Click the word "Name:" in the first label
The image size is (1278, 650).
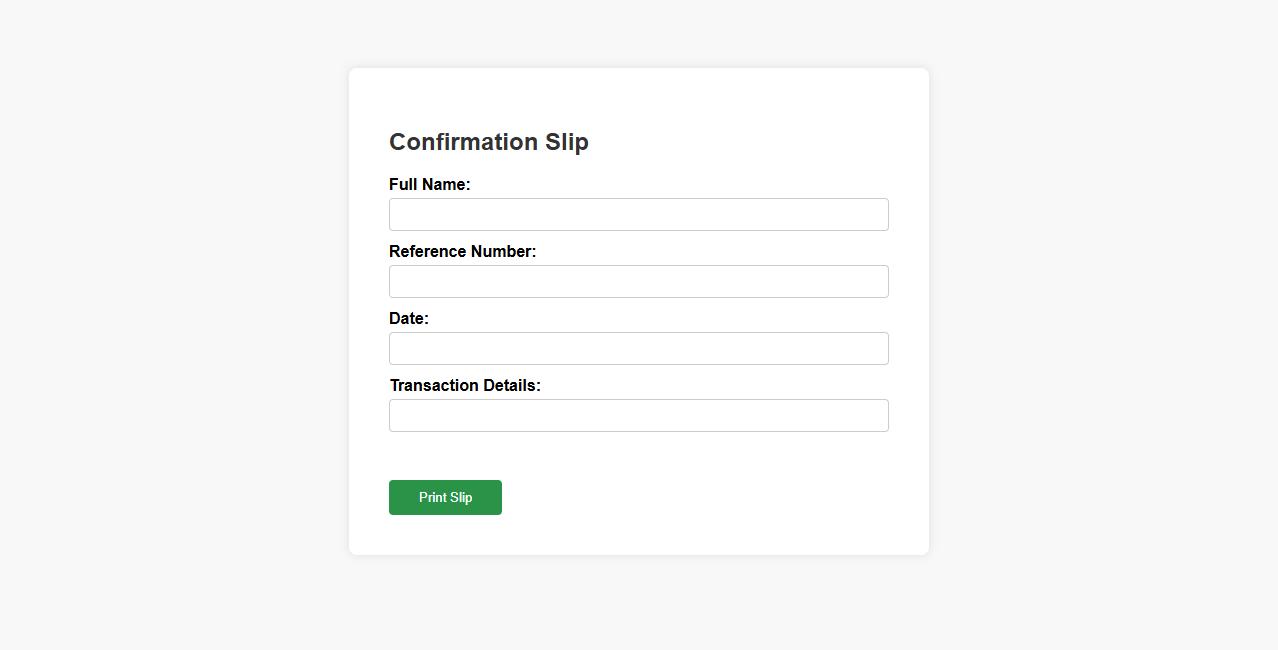[446, 185]
